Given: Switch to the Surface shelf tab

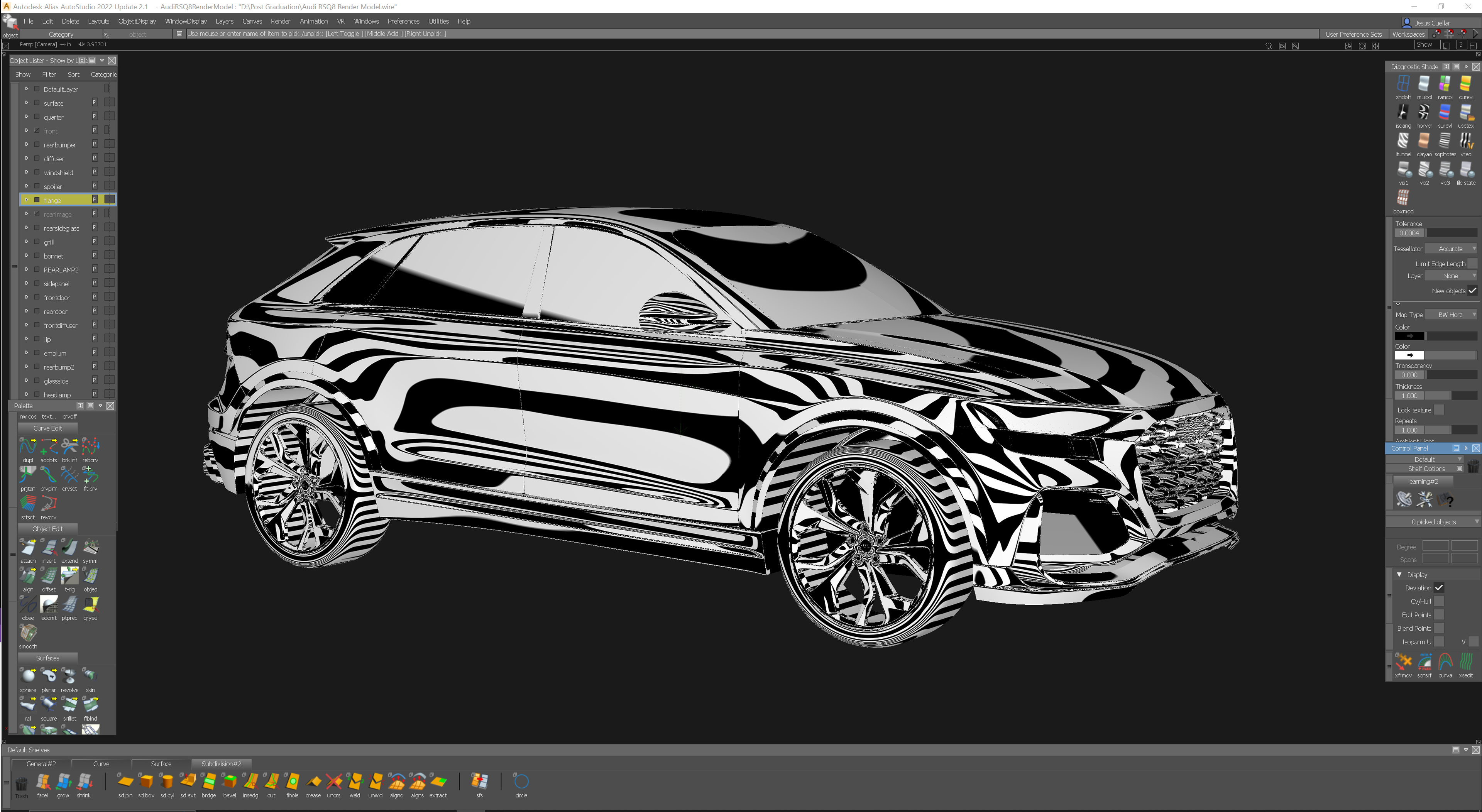Looking at the screenshot, I should tap(161, 764).
